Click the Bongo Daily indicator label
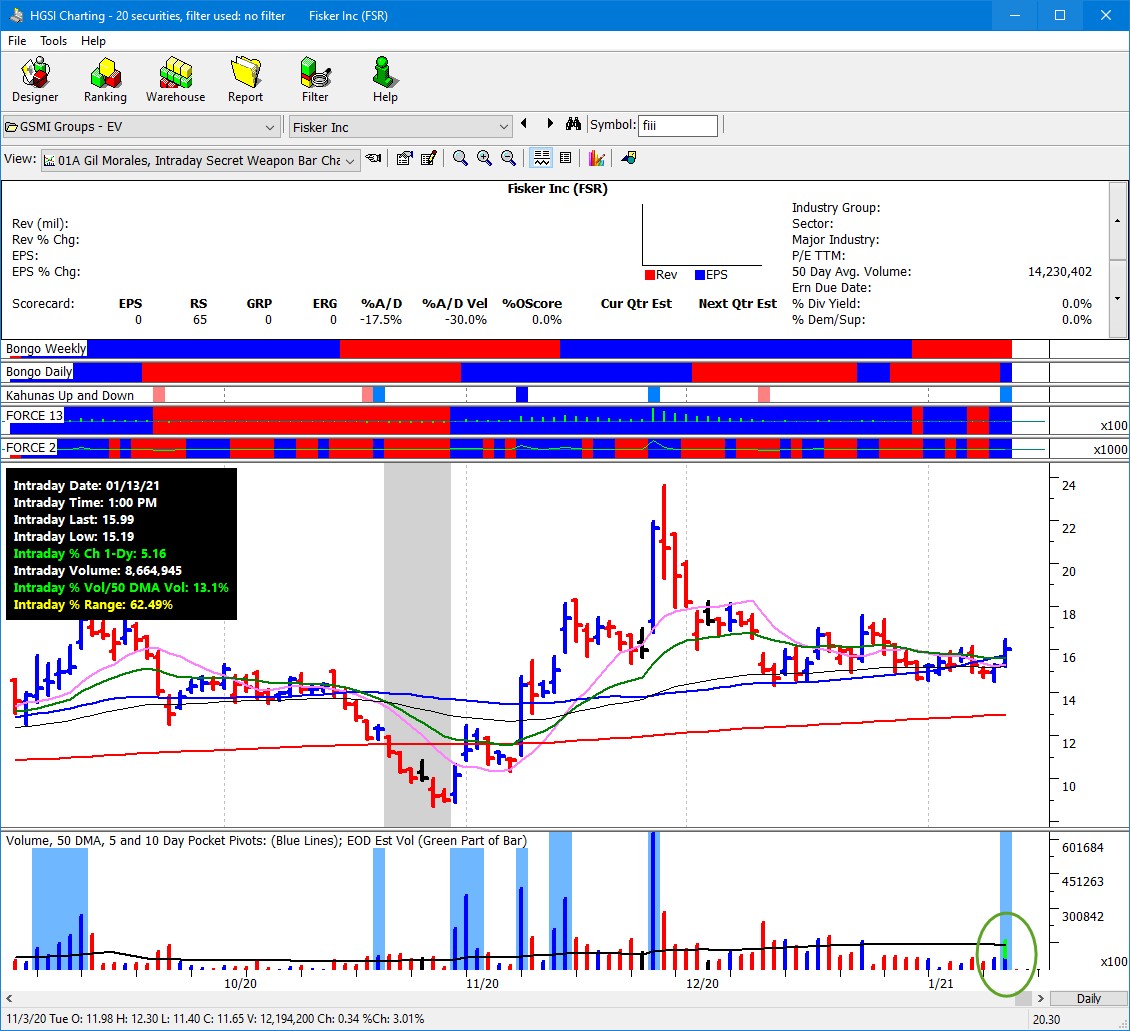 pos(39,372)
